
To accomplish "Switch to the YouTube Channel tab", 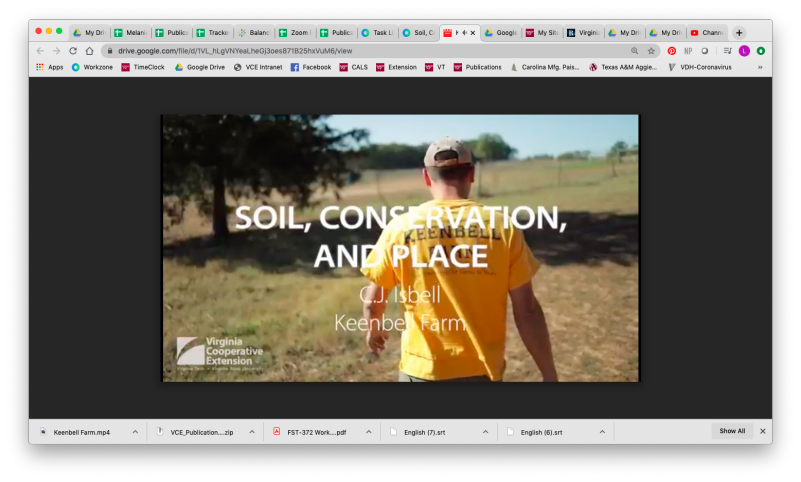I will [x=707, y=33].
